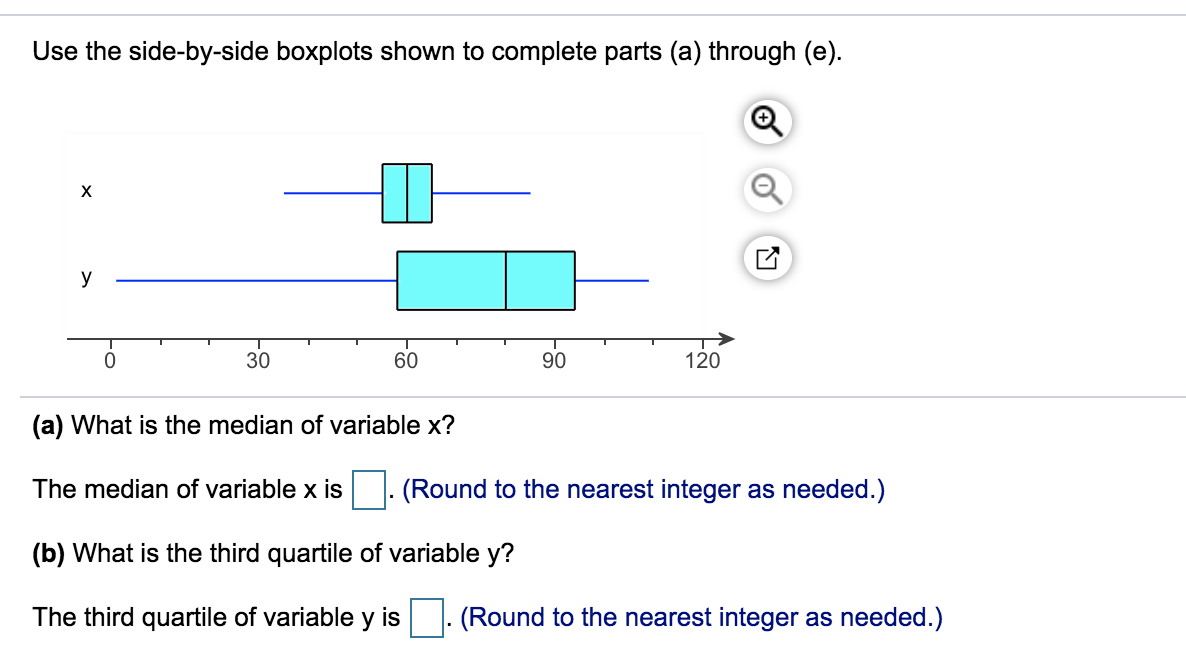Click the median line inside the x boxplot

pyautogui.click(x=407, y=193)
